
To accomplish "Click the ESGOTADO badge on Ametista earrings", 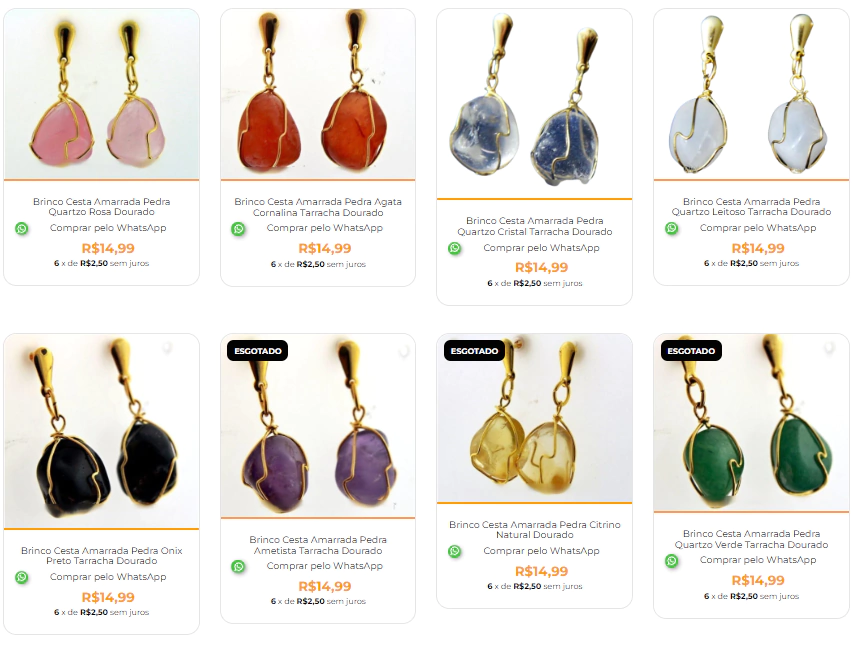I will coord(258,351).
